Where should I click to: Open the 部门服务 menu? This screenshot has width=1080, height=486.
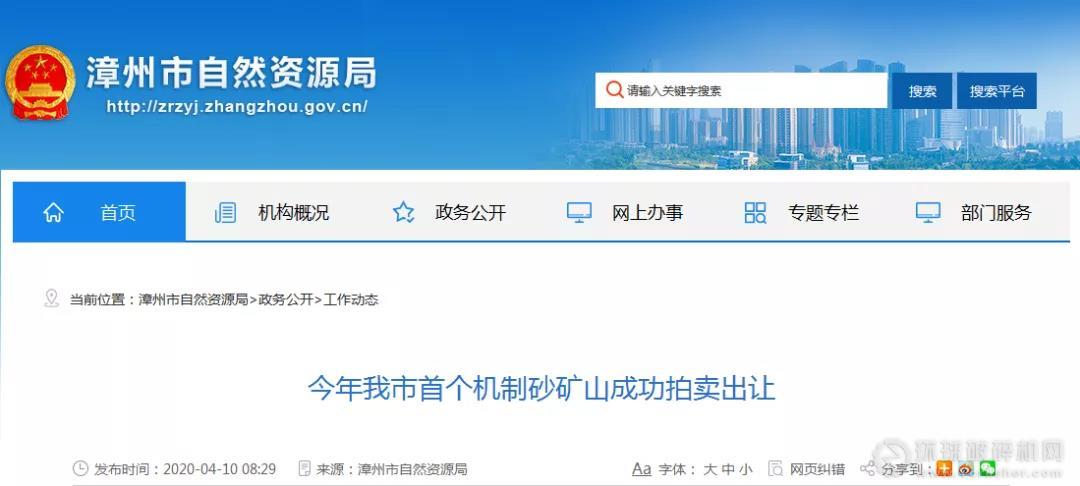click(975, 213)
